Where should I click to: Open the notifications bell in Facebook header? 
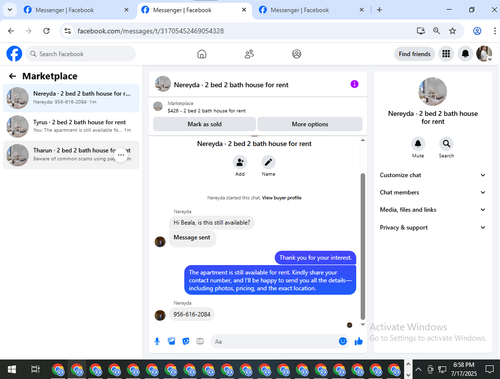[465, 54]
